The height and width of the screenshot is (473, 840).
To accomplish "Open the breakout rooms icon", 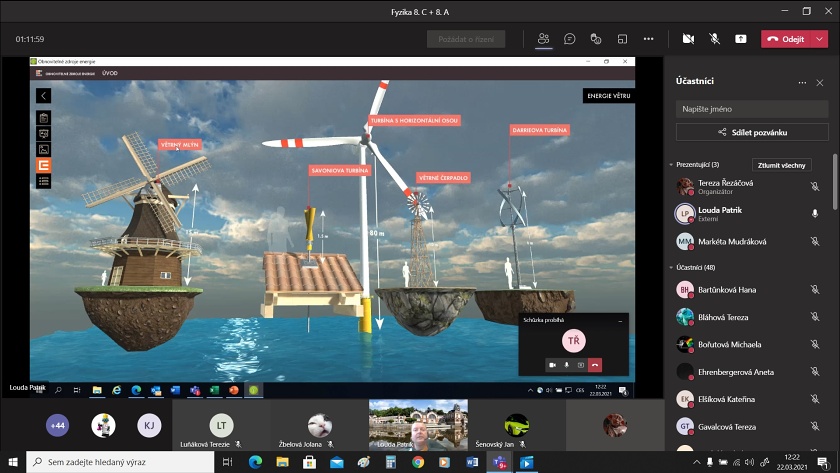I will click(622, 39).
